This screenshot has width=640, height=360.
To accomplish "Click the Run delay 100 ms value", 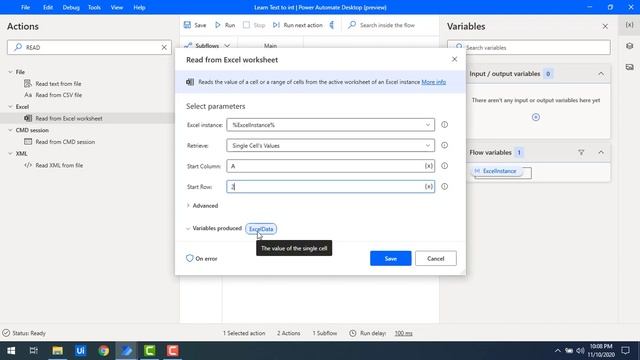I will click(x=403, y=333).
